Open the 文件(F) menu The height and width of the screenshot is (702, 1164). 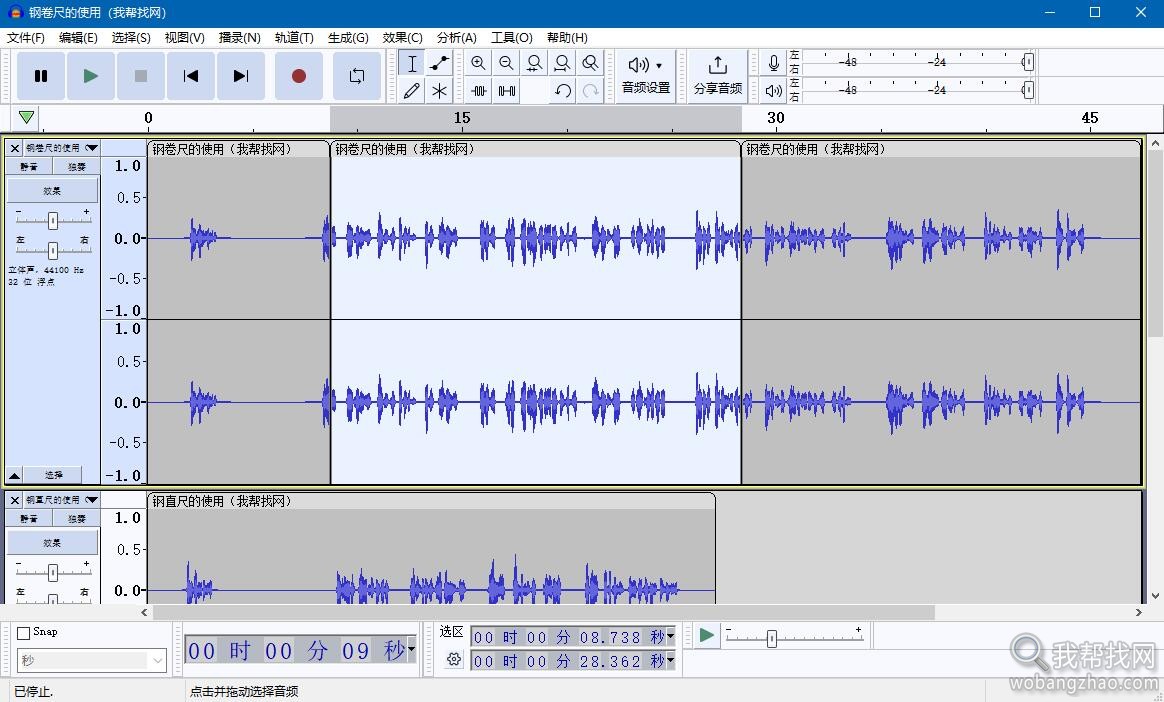pyautogui.click(x=26, y=37)
